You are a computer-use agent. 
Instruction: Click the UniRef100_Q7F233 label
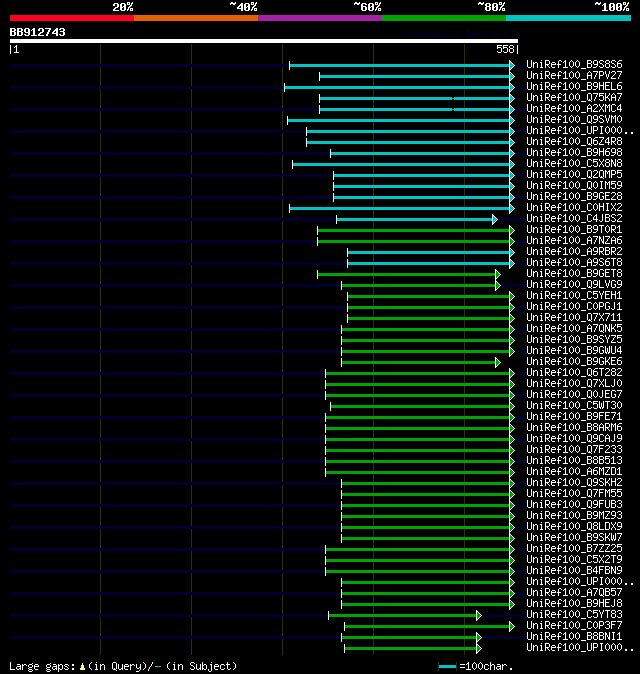coord(574,450)
